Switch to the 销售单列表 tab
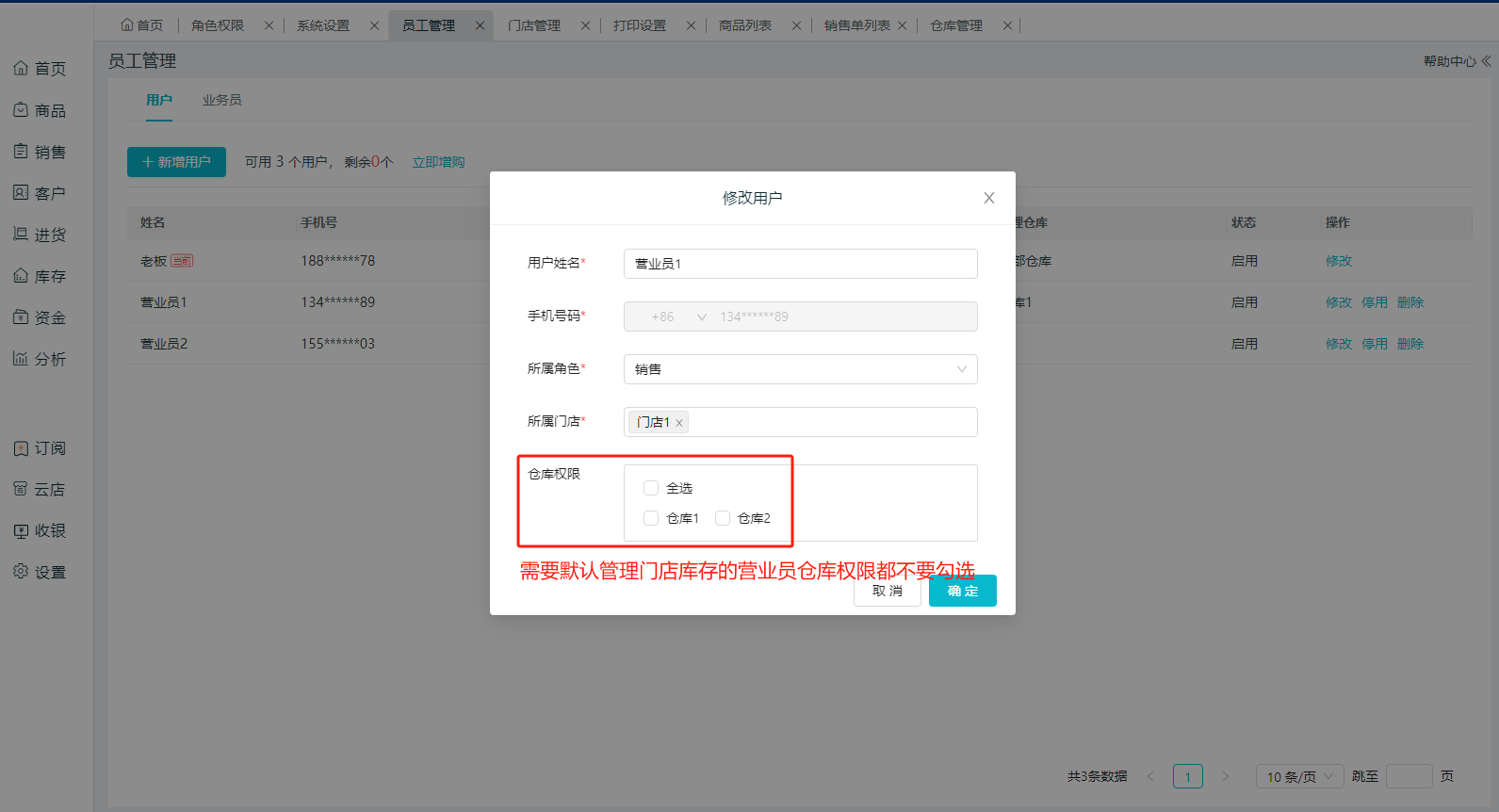 pyautogui.click(x=857, y=25)
